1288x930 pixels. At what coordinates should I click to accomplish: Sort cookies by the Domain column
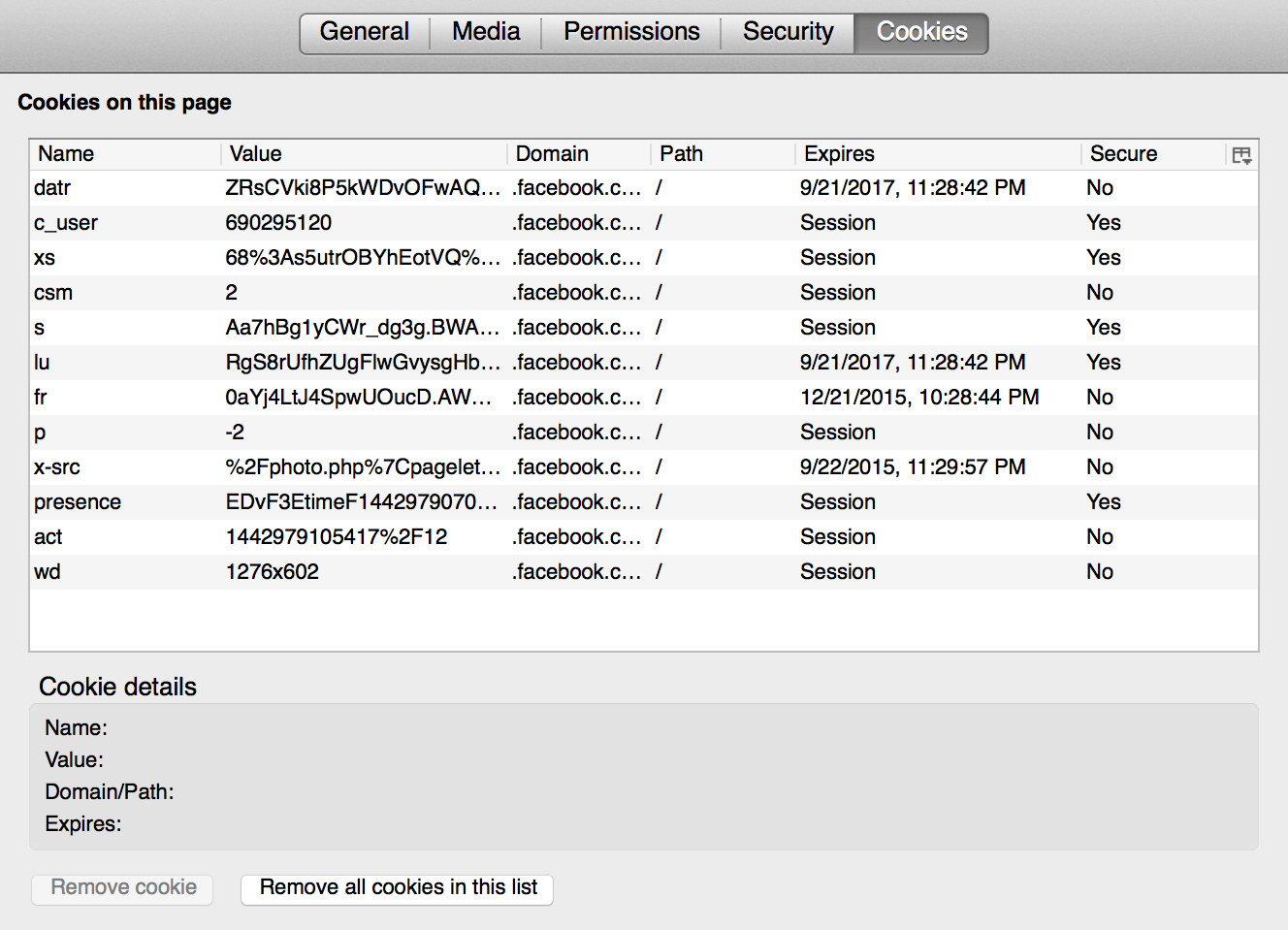point(552,154)
